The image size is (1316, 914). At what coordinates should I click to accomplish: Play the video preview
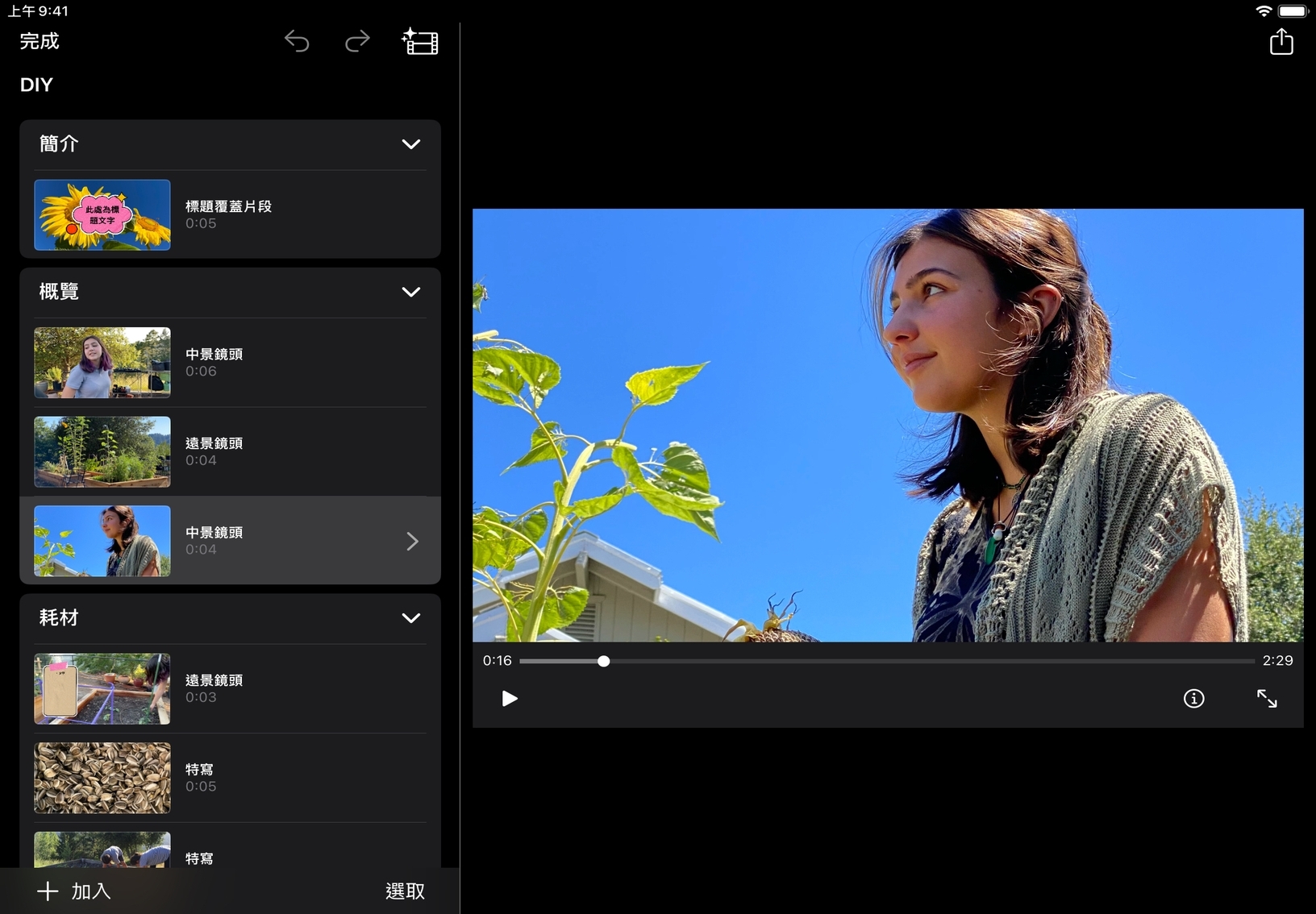[x=509, y=698]
